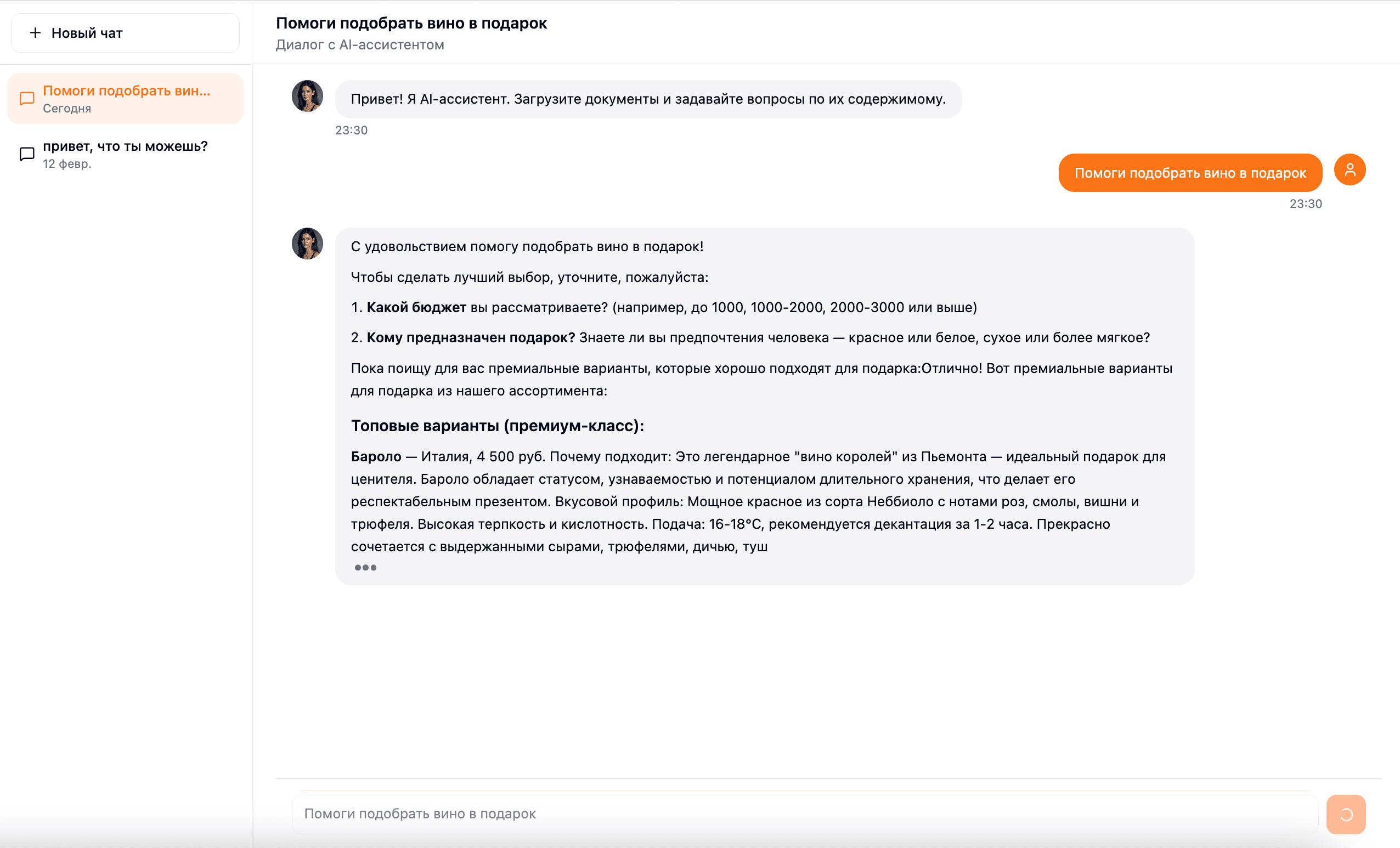Image resolution: width=1400 pixels, height=848 pixels.
Task: Focus the message input field
Action: tap(804, 814)
